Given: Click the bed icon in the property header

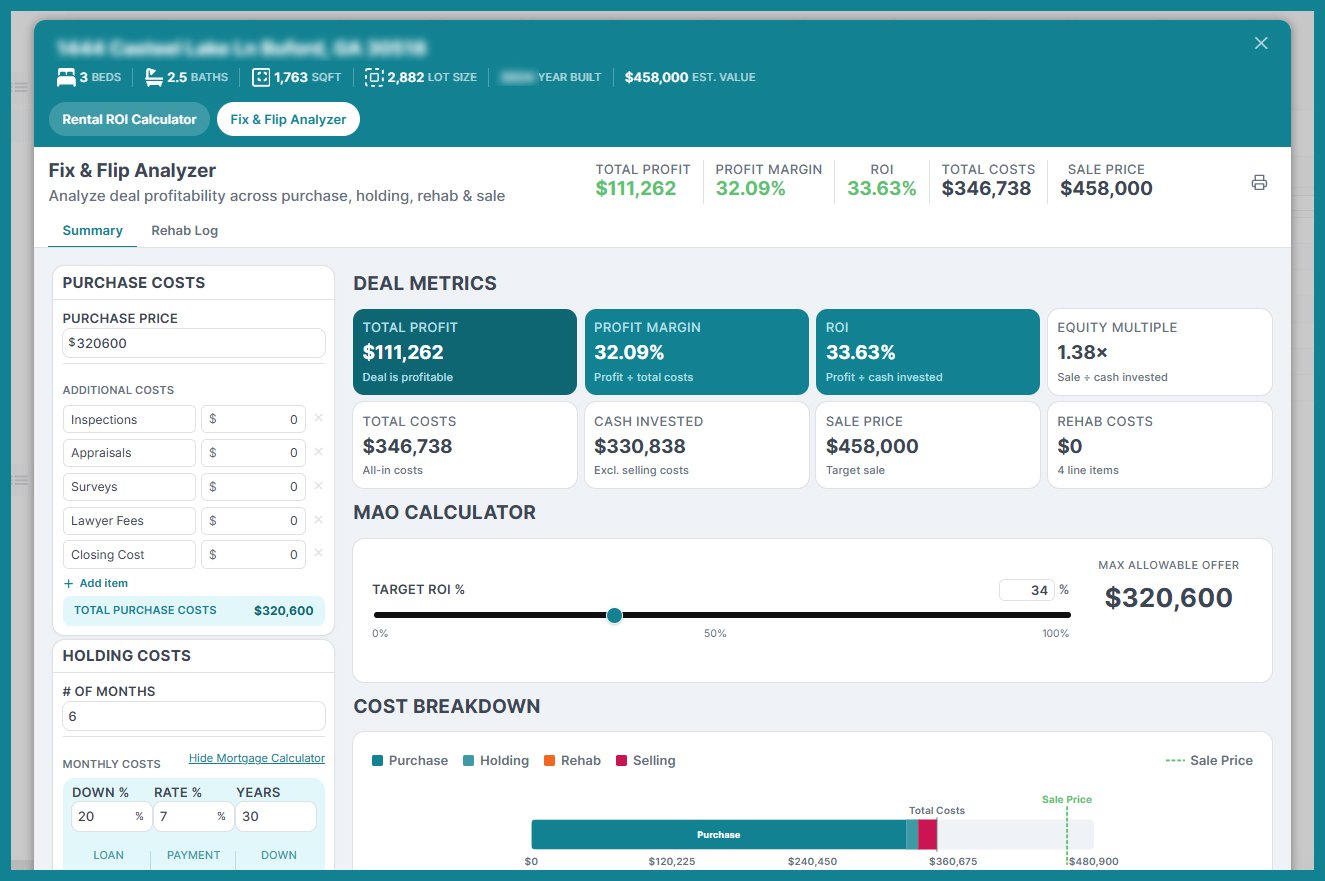Looking at the screenshot, I should [x=64, y=76].
